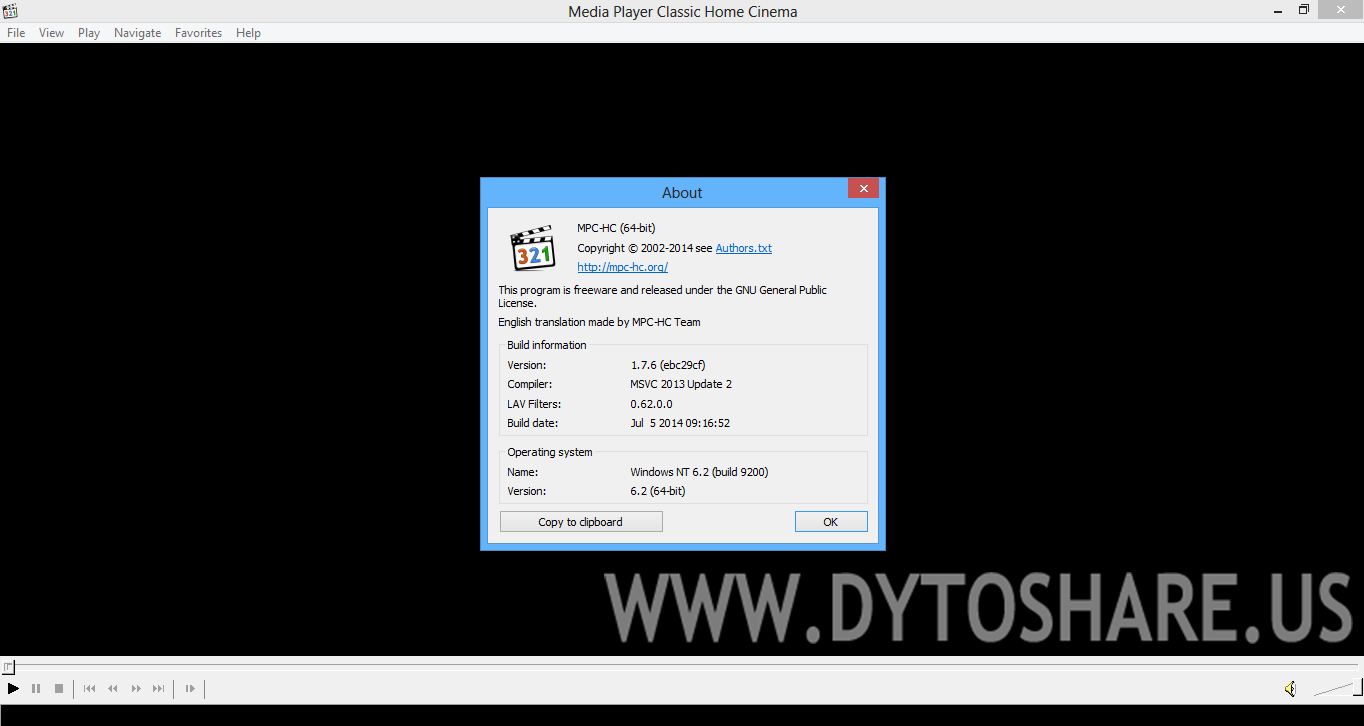Skip to previous track icon
Screen dimensions: 1364x726
coord(89,688)
